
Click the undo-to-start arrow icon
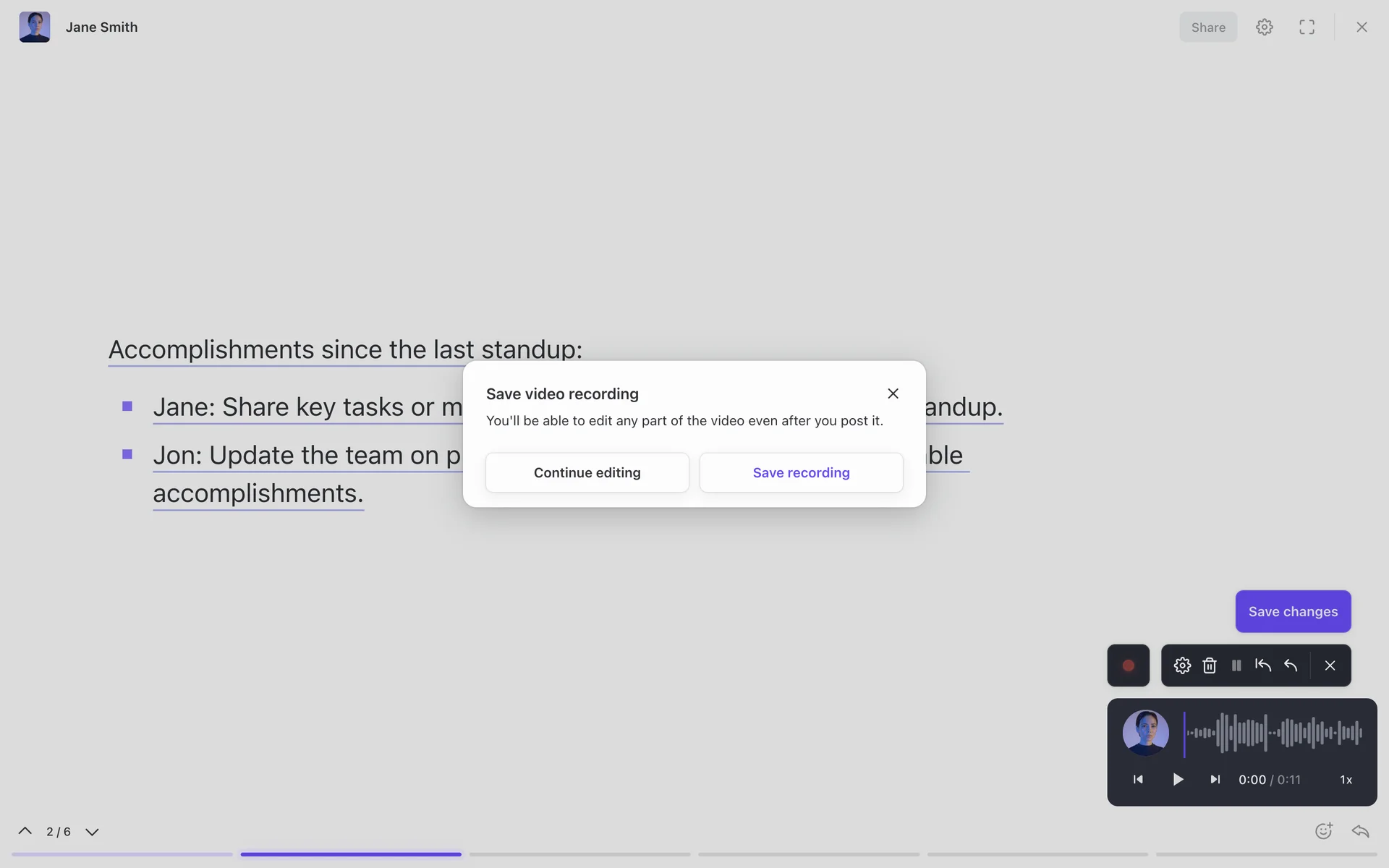pyautogui.click(x=1263, y=665)
